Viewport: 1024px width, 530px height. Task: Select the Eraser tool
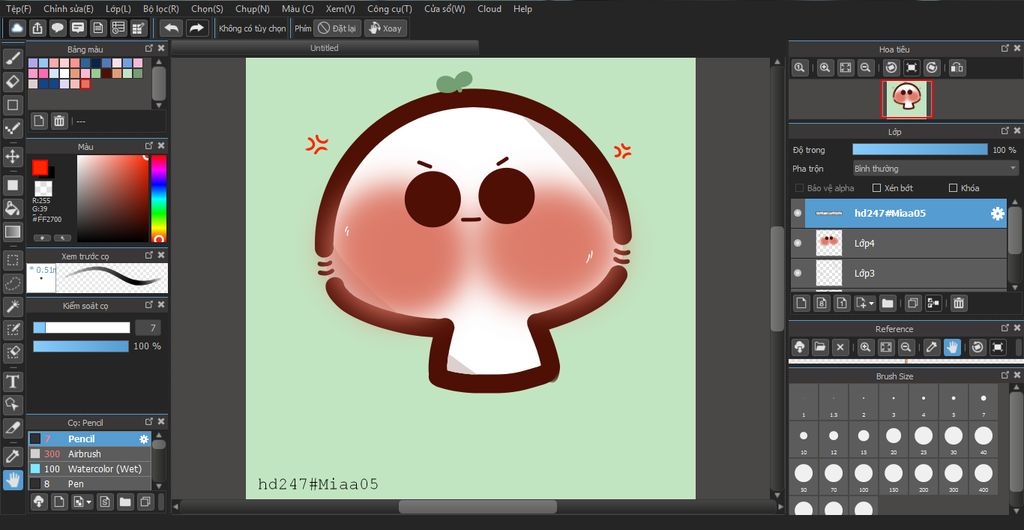tap(13, 82)
